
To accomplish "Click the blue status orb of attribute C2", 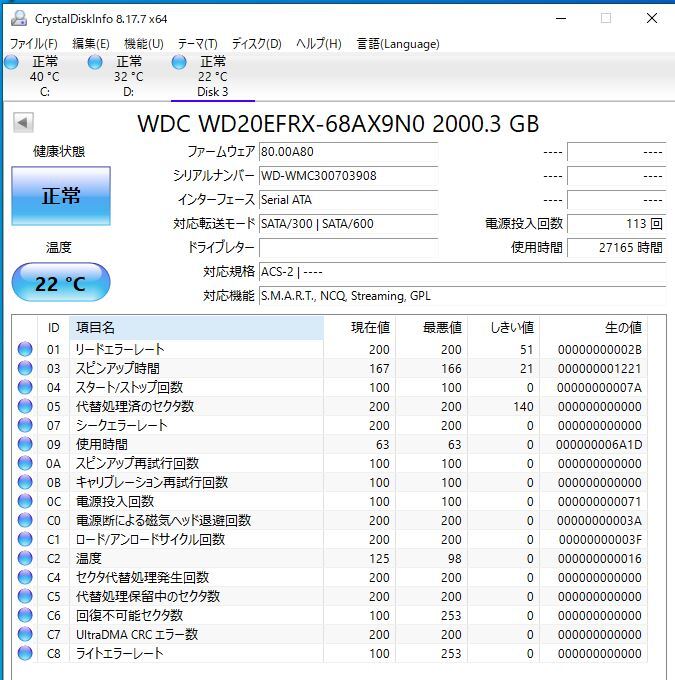I will point(25,558).
